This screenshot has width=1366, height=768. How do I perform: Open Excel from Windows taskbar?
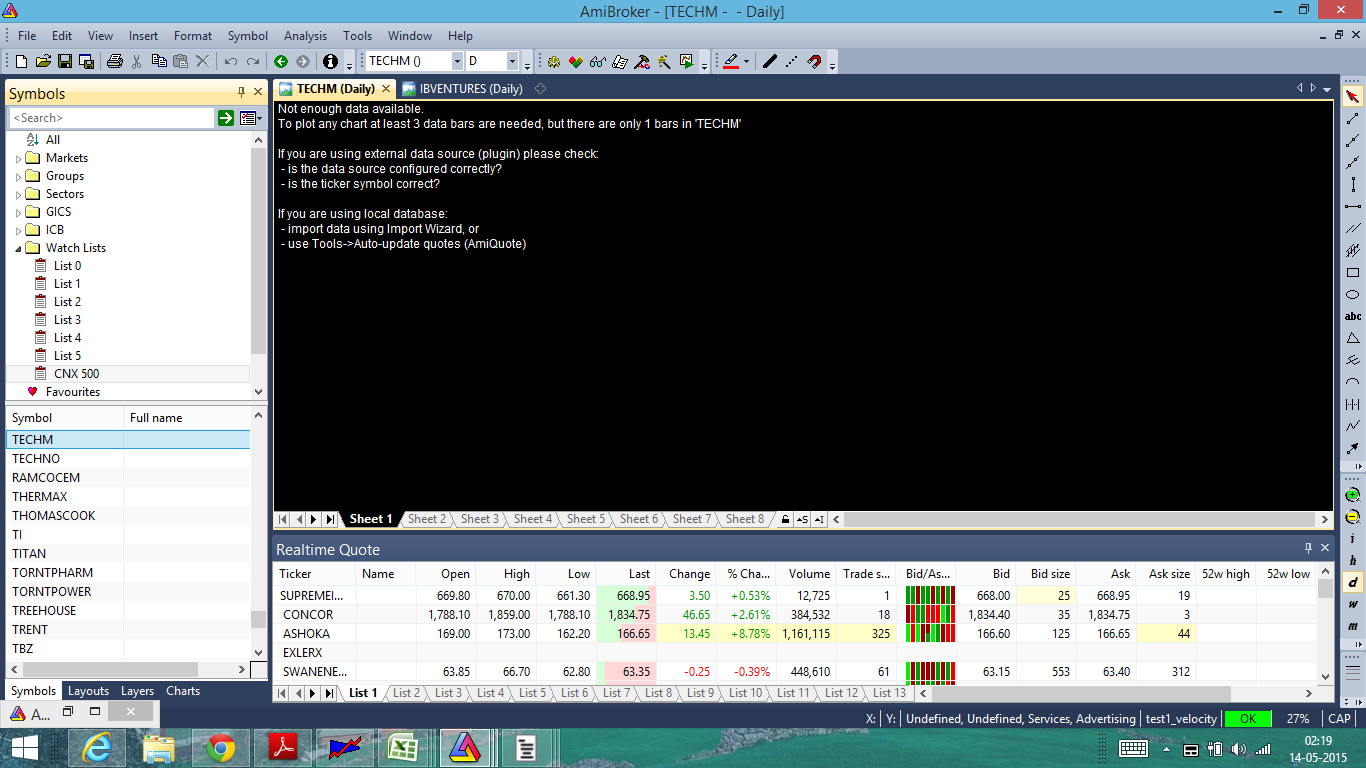(402, 748)
